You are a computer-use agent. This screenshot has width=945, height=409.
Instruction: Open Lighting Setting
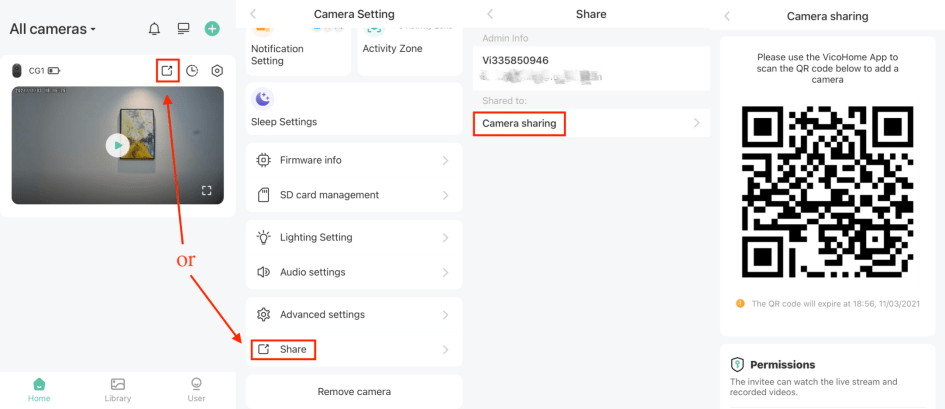pos(354,237)
